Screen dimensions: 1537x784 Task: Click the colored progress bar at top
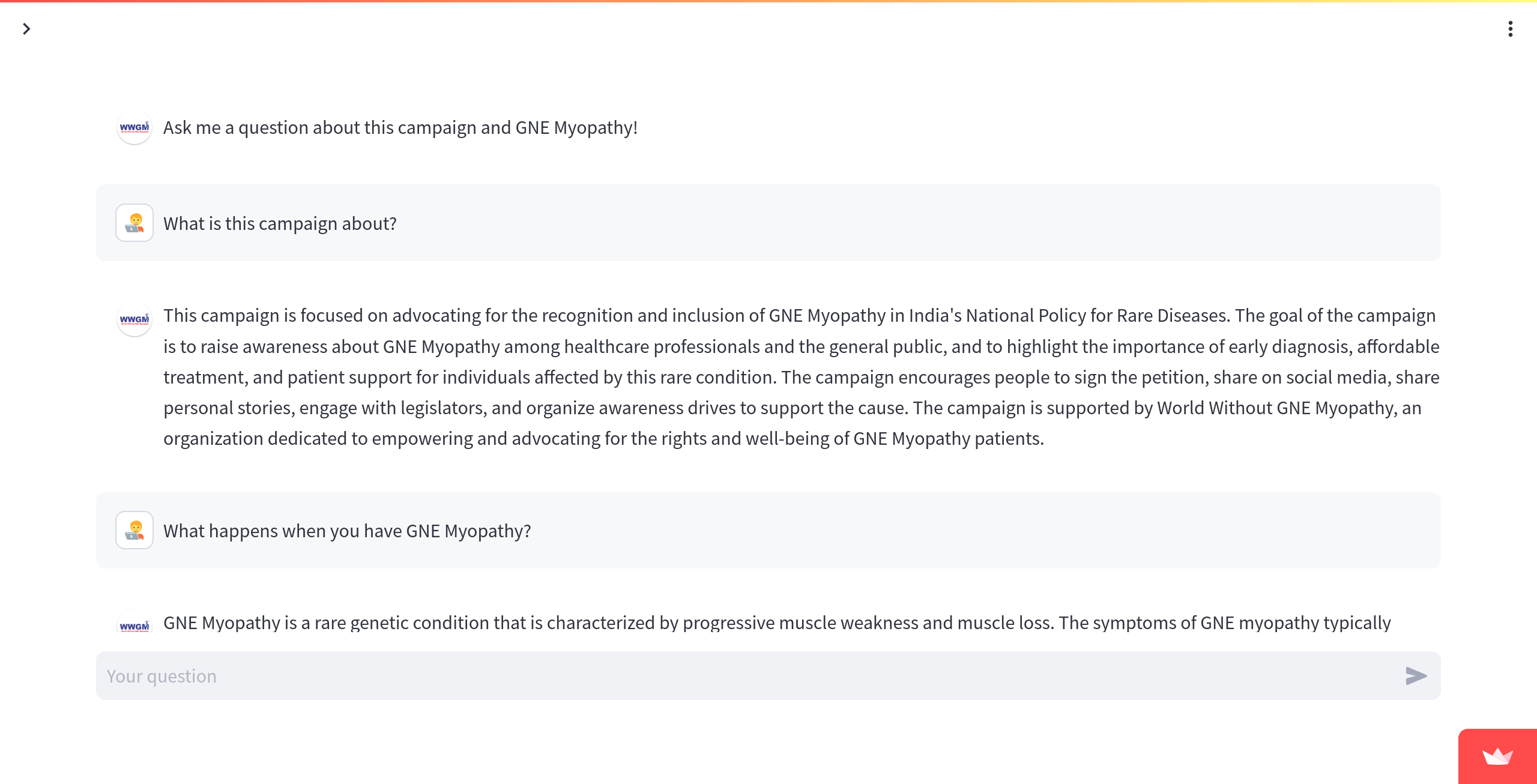coord(768,2)
